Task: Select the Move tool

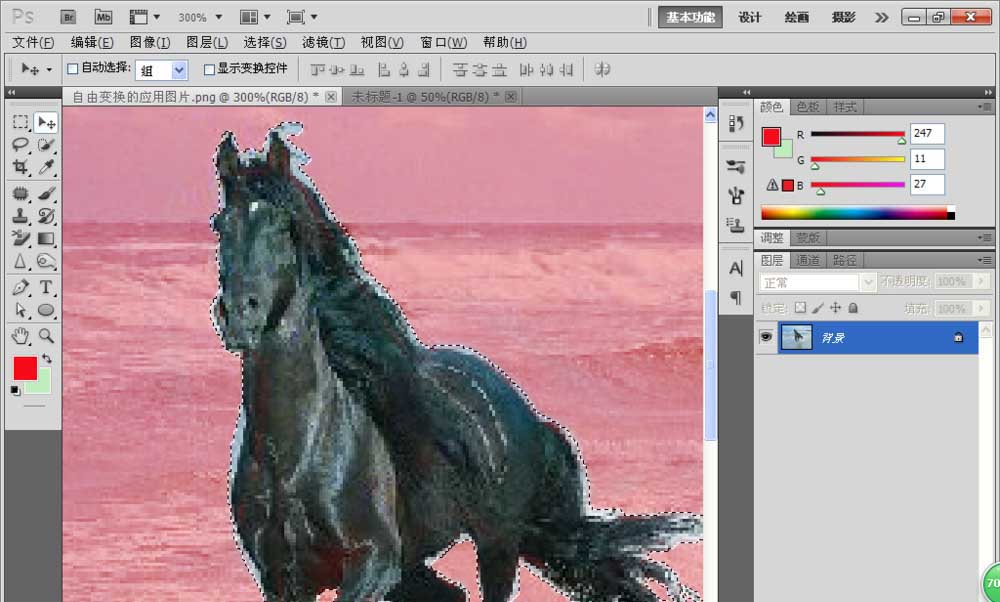Action: pyautogui.click(x=41, y=121)
